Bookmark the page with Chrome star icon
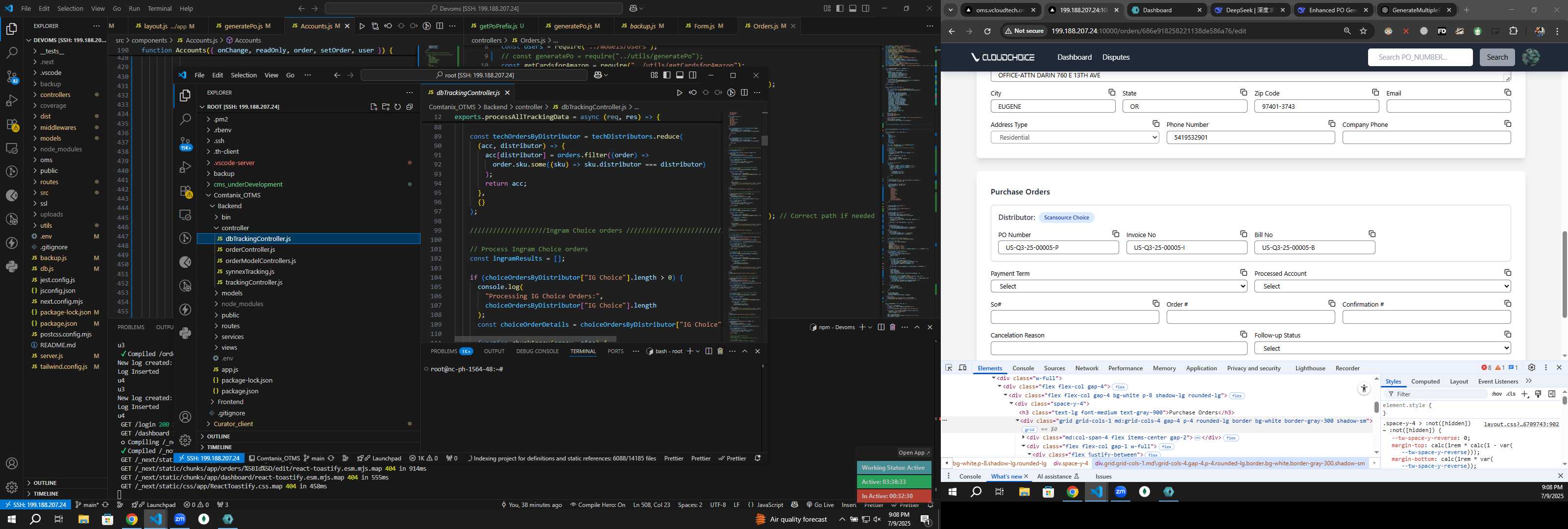Screen dimensions: 1568x529 [1364, 31]
